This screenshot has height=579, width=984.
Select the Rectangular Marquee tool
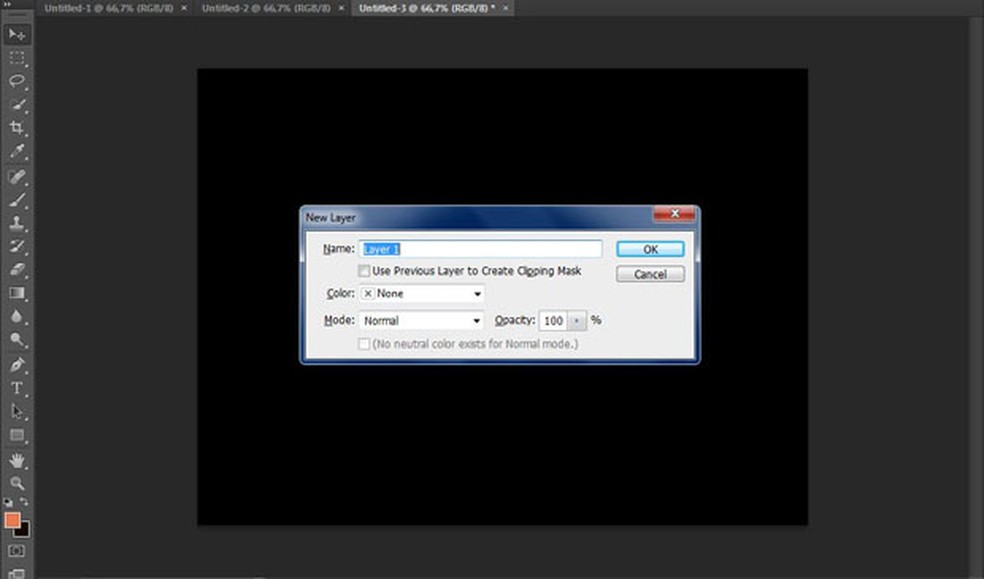(x=17, y=58)
